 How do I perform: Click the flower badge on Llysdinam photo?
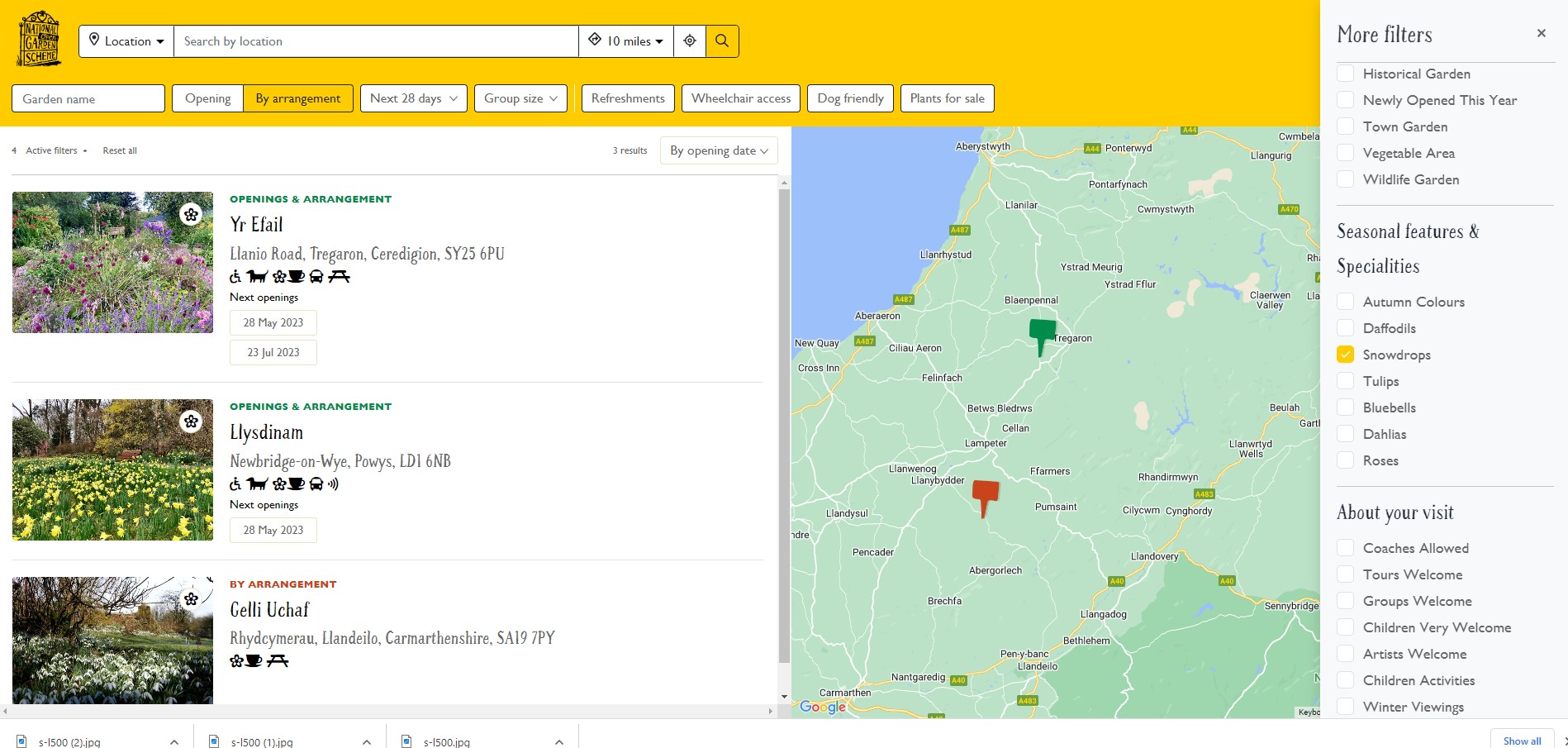pos(192,422)
